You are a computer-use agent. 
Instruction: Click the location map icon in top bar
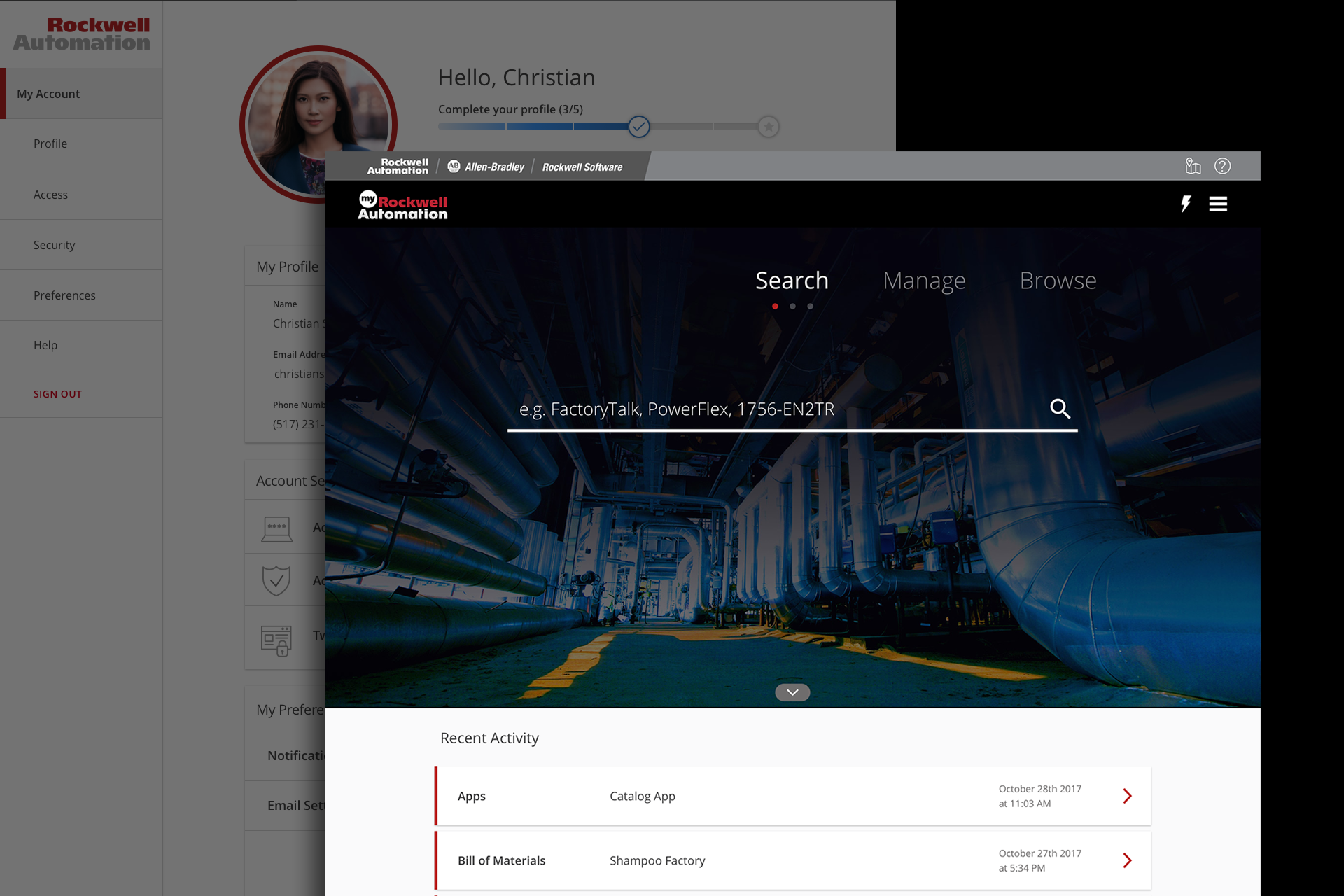[x=1193, y=166]
